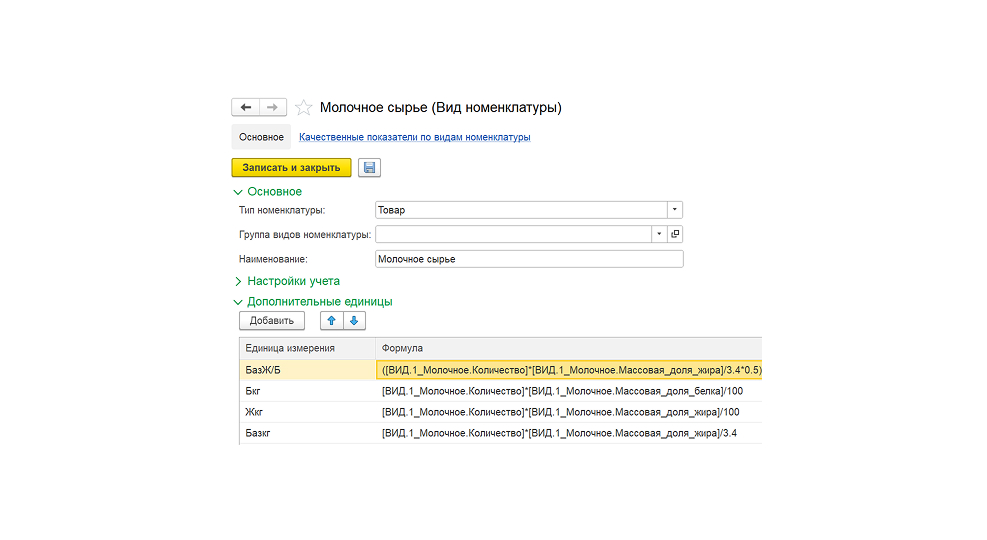This screenshot has width=987, height=540.
Task: Add to favorites with the star icon
Action: tap(303, 108)
